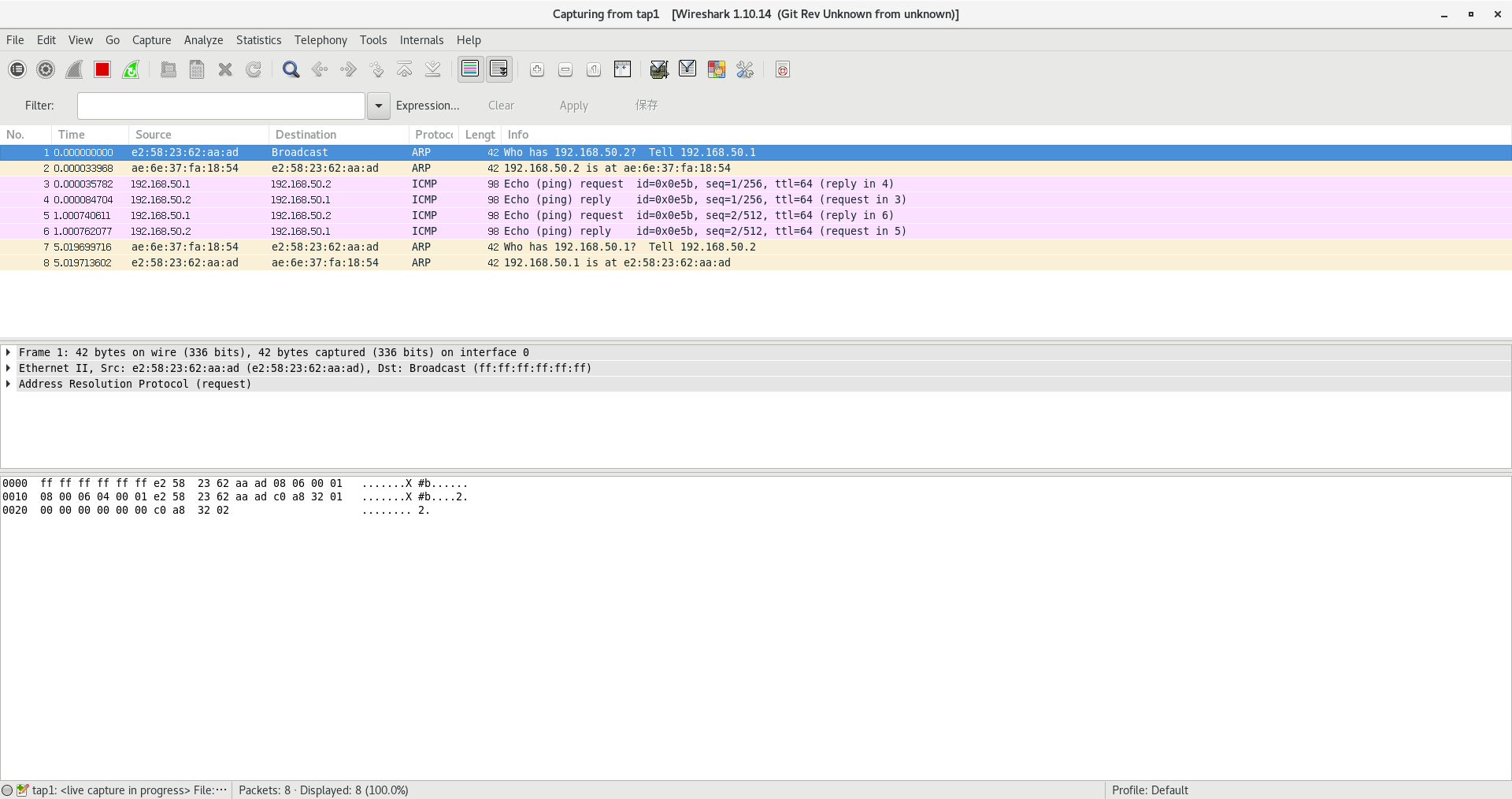Sort by the Time column header
This screenshot has width=1512, height=799.
(90, 135)
